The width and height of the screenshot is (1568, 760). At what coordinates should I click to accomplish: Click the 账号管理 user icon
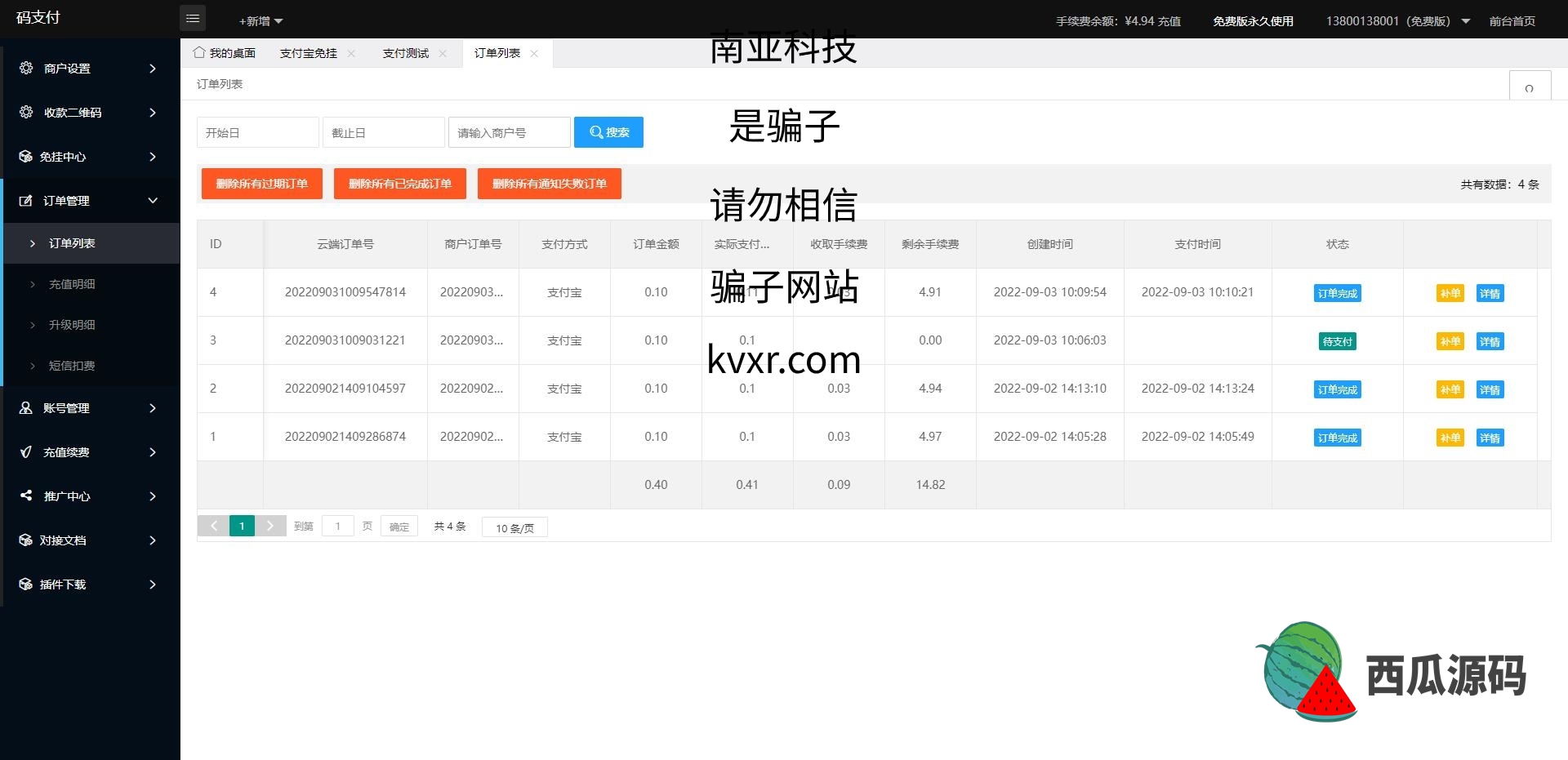[x=26, y=407]
